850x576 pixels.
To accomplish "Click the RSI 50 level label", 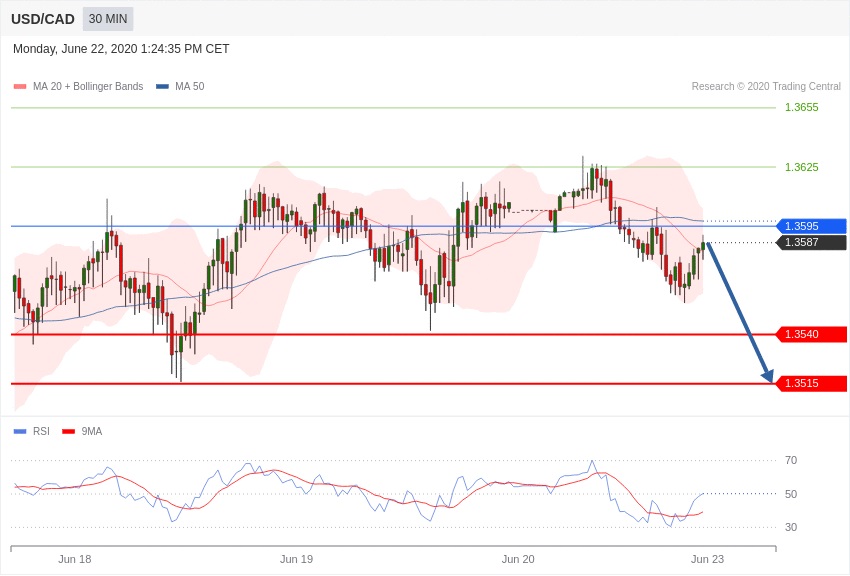I will (x=791, y=494).
